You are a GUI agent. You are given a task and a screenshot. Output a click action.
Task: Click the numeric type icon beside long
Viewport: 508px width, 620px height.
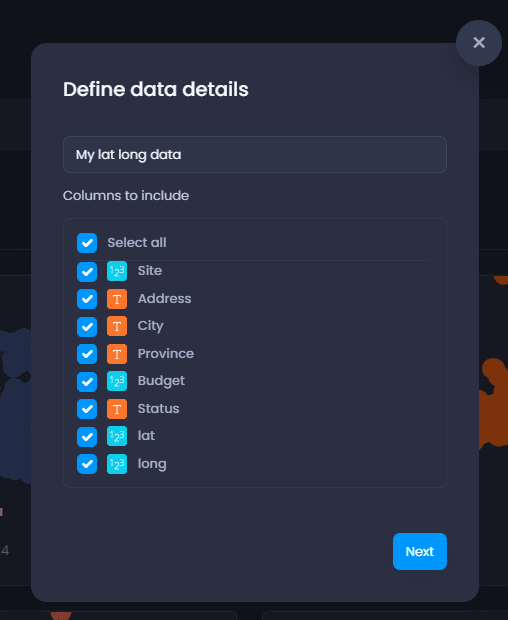[x=117, y=464]
